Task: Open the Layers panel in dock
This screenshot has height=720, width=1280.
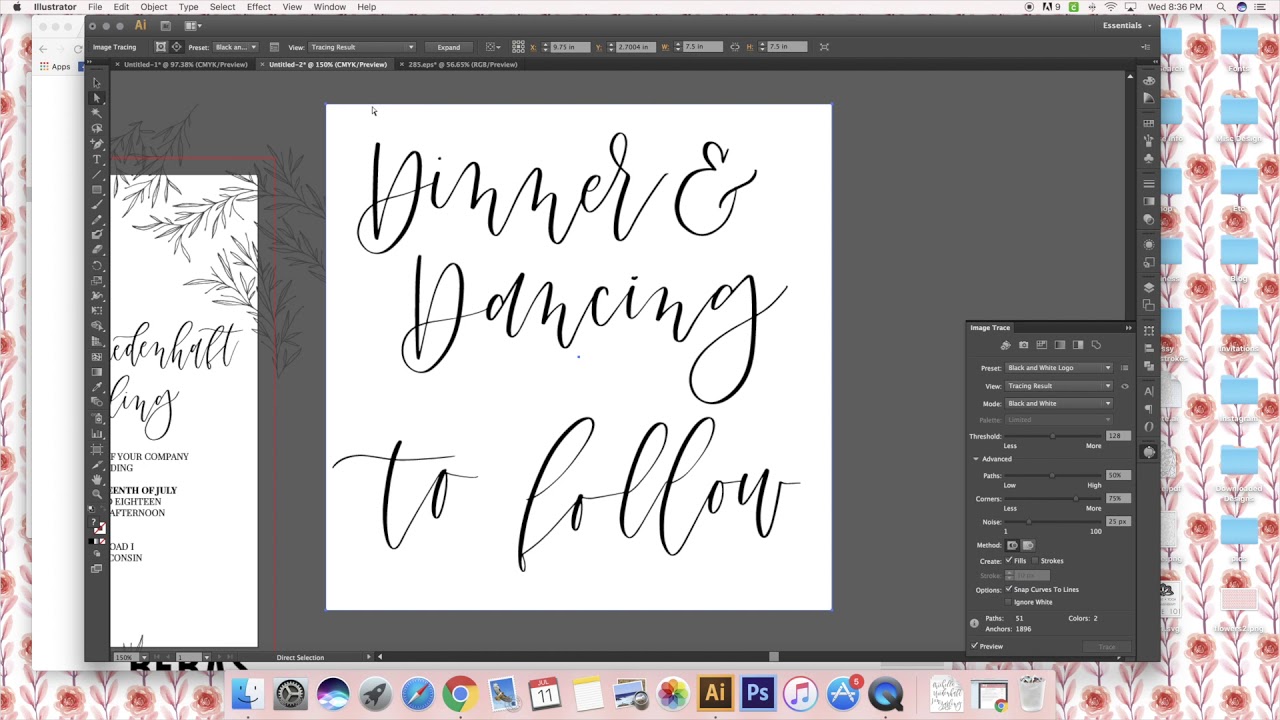Action: (x=1149, y=288)
